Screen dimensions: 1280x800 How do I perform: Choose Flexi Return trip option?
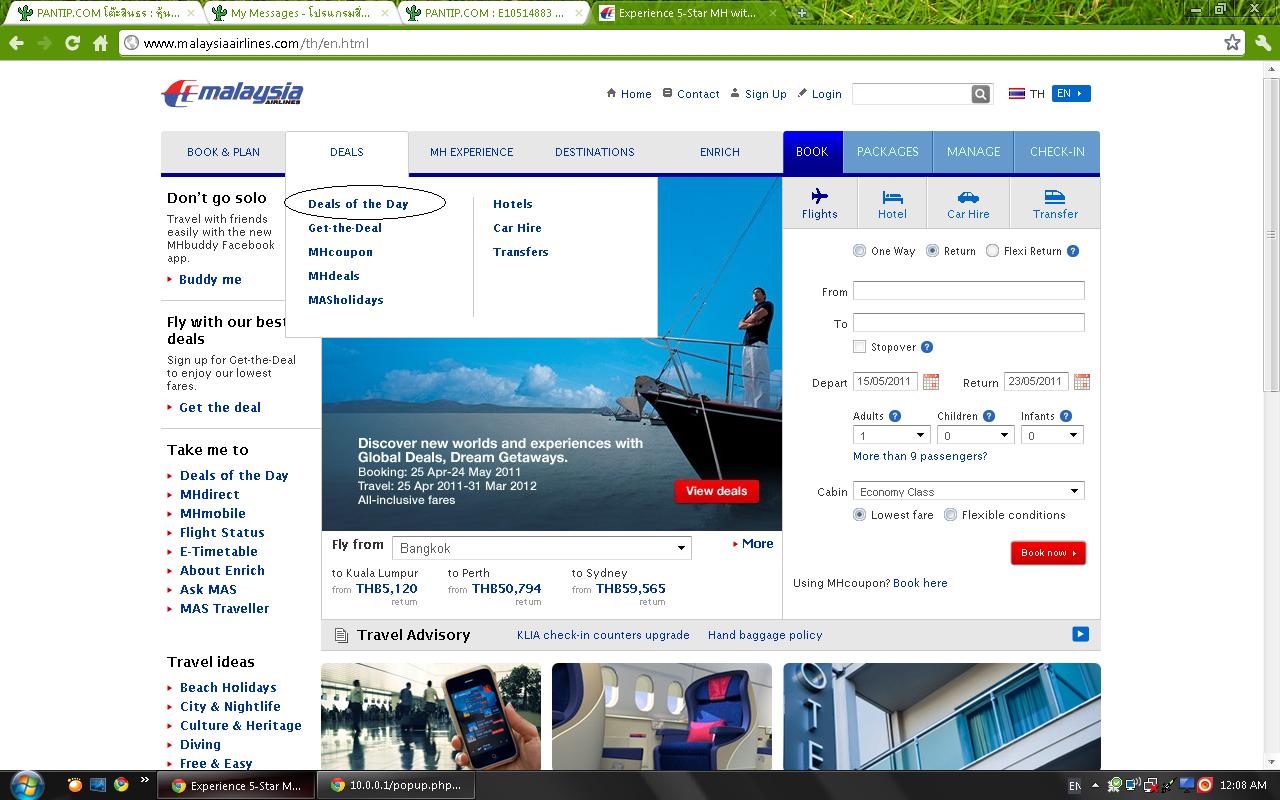click(x=992, y=251)
